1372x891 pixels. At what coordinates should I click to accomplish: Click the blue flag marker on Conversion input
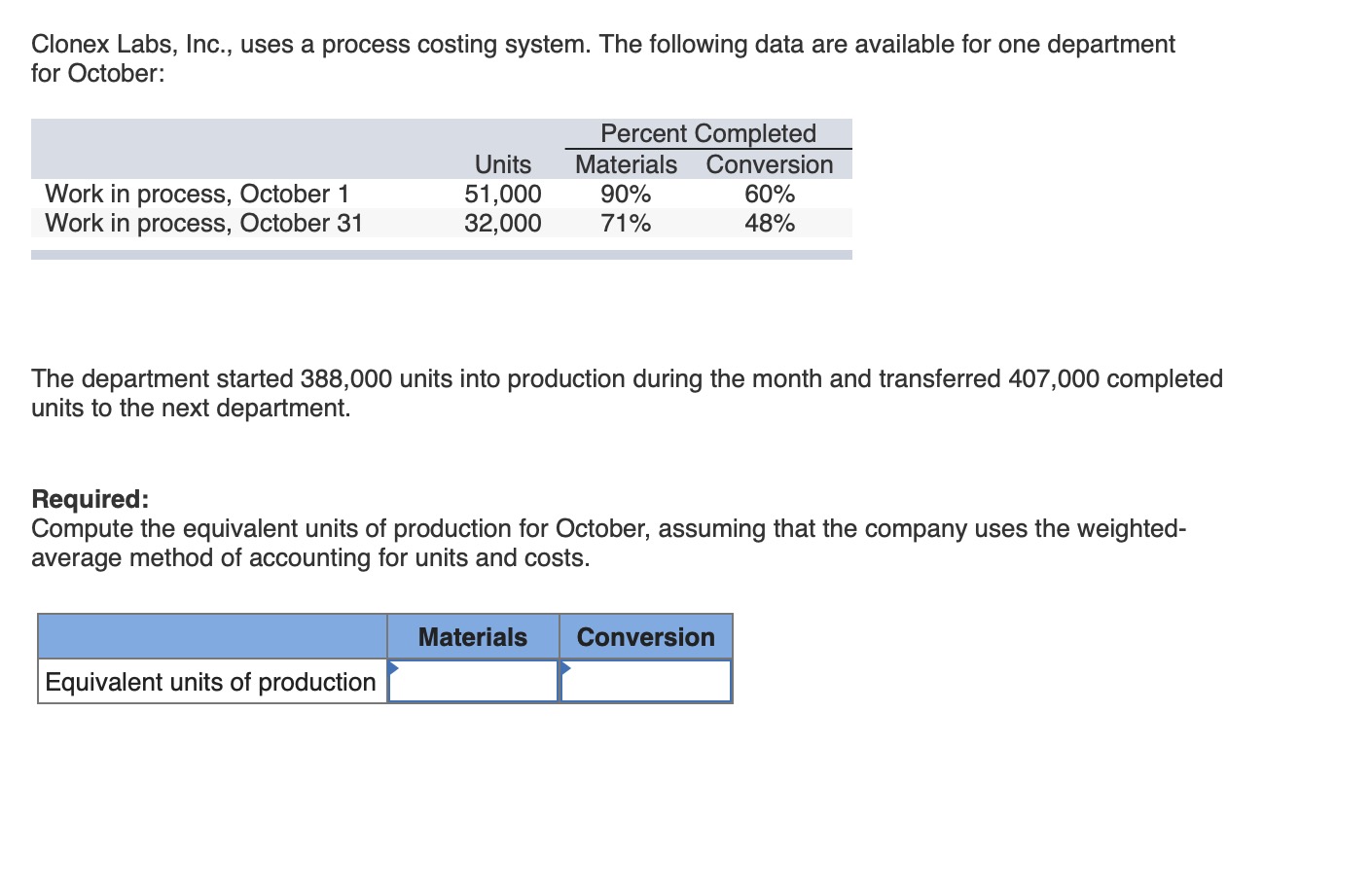click(x=564, y=667)
